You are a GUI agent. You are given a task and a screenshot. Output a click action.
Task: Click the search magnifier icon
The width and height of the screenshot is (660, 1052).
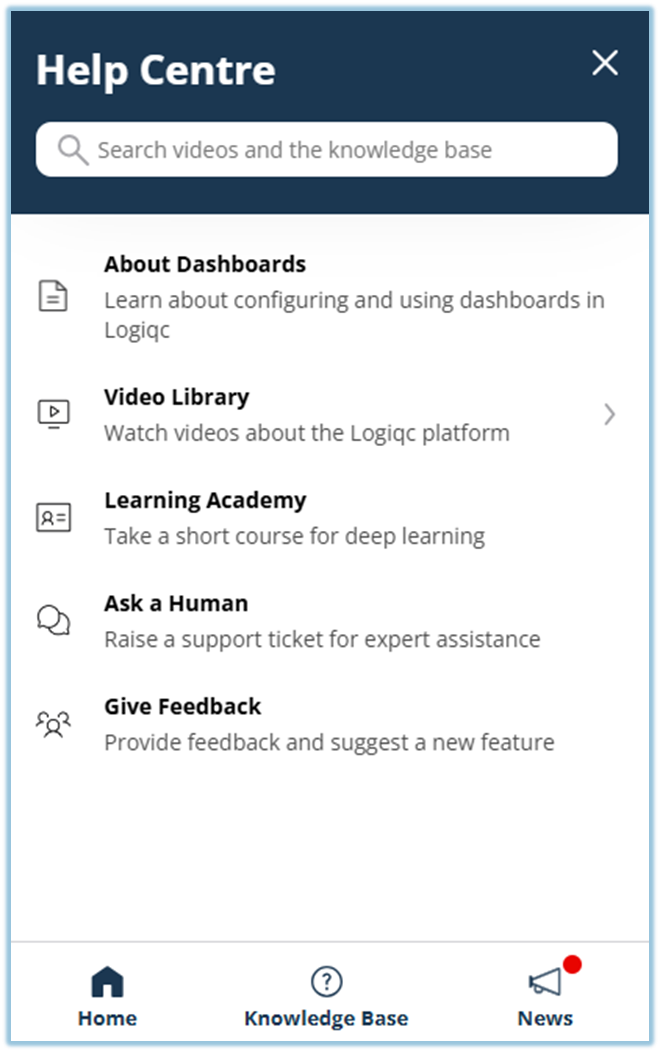71,148
